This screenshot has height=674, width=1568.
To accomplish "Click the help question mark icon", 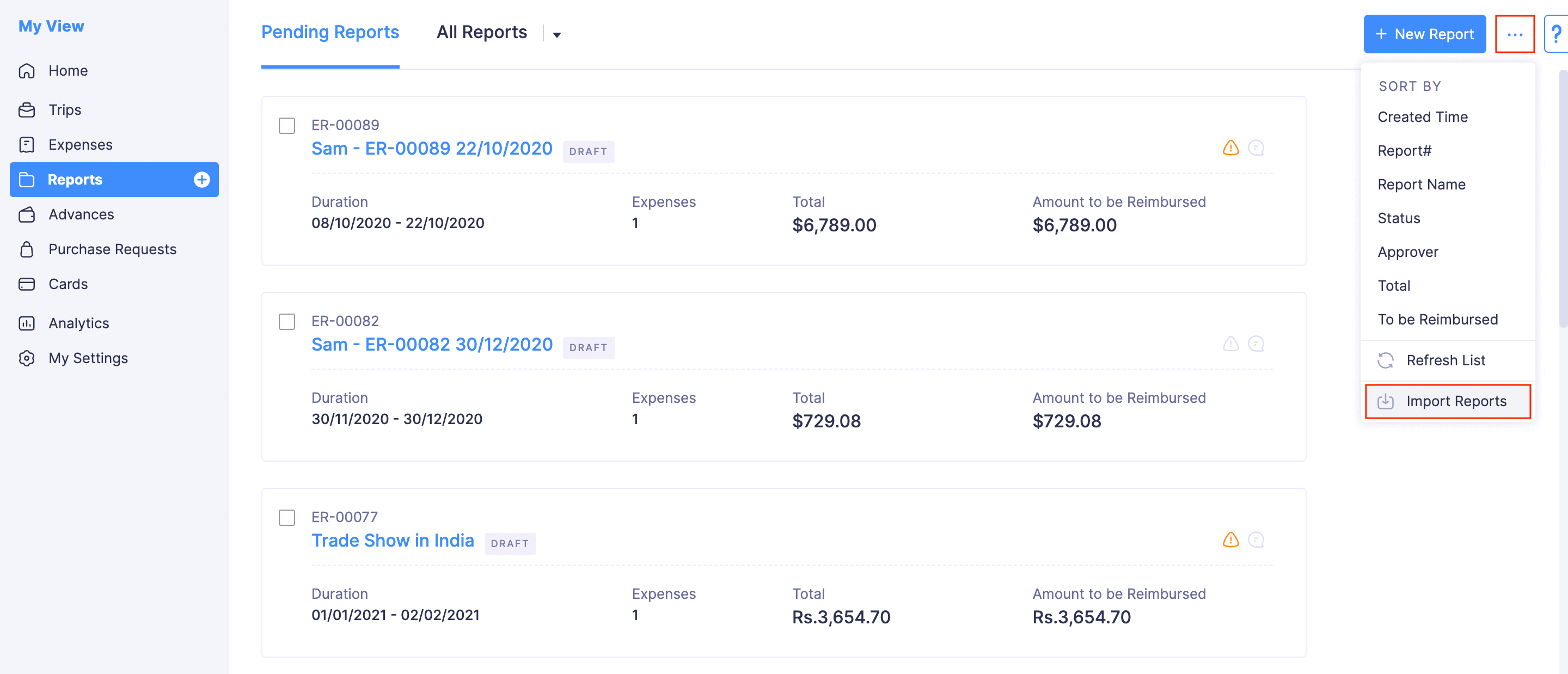I will point(1557,34).
